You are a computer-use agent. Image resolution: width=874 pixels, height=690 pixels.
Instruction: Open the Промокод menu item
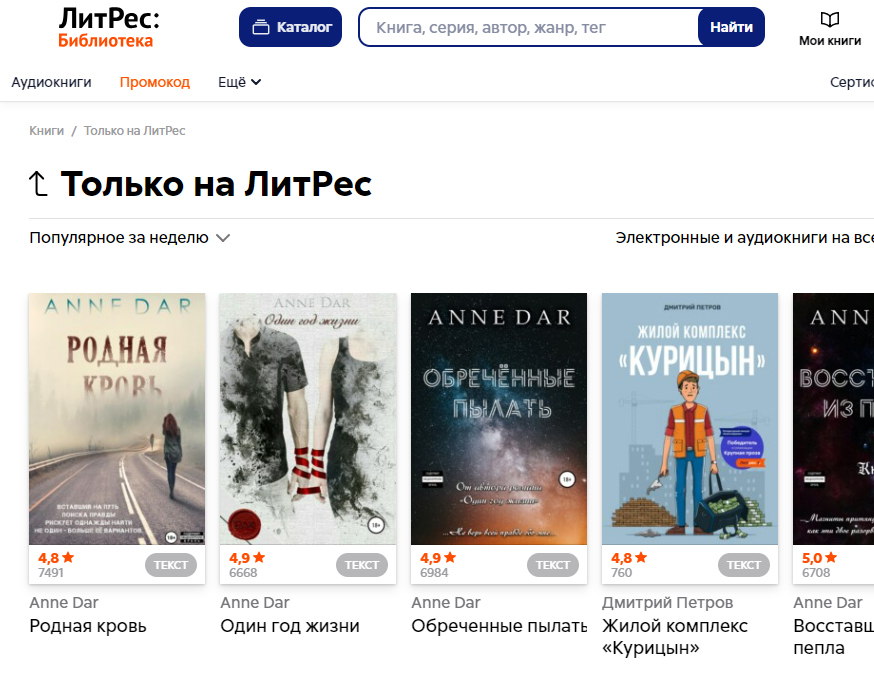(155, 82)
